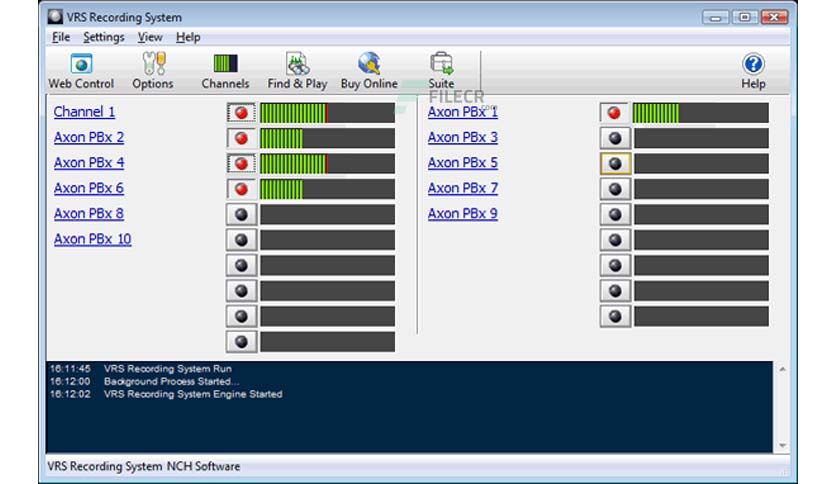Click the Axon PBx 2 audio level meter
The width and height of the screenshot is (836, 484).
click(327, 139)
